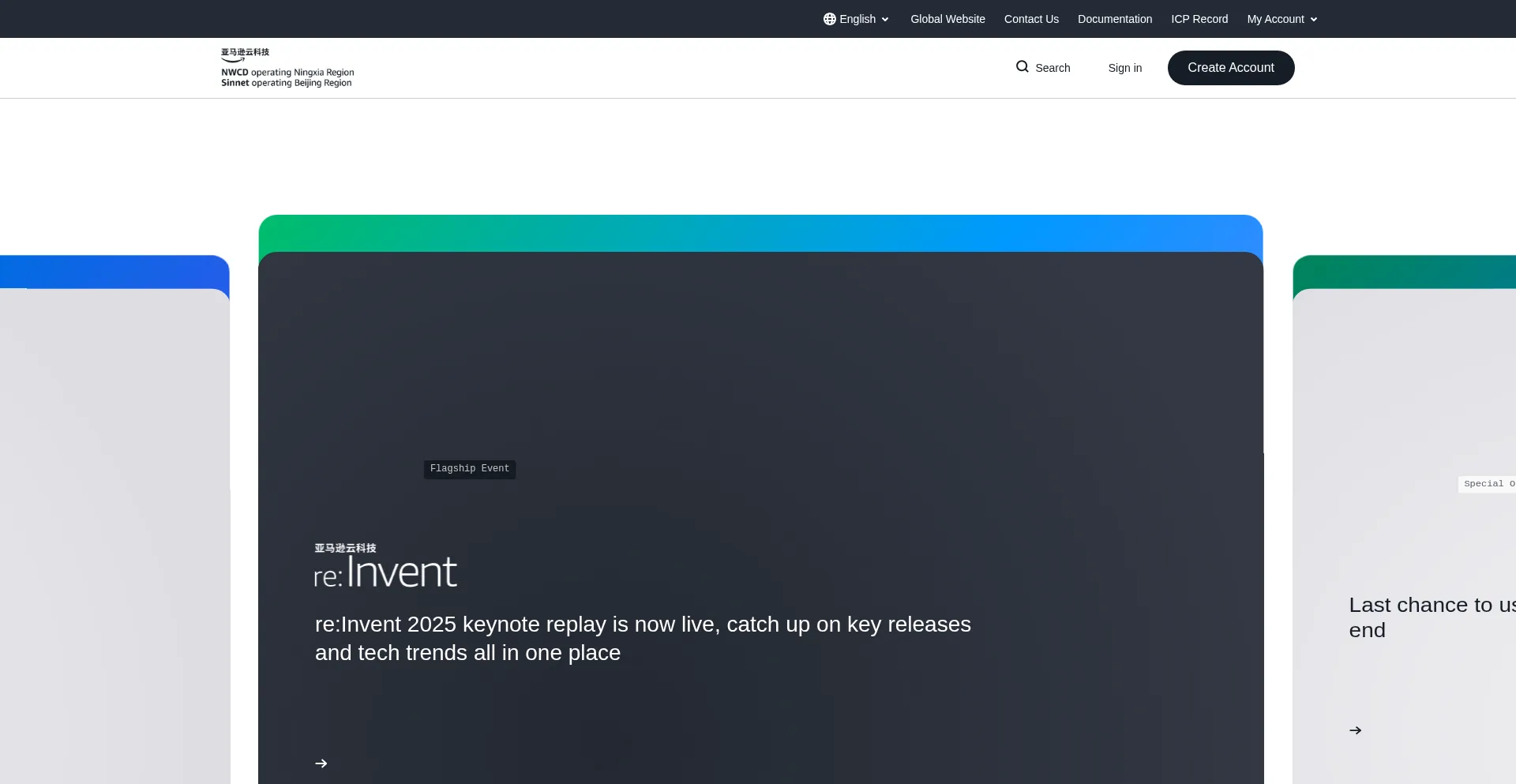The image size is (1516, 784).
Task: Click Sign in
Action: coord(1125,68)
